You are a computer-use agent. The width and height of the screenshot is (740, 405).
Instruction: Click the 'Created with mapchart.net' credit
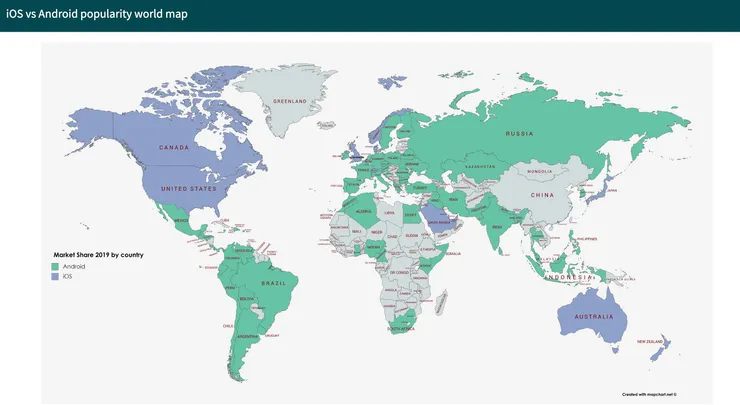(x=649, y=394)
